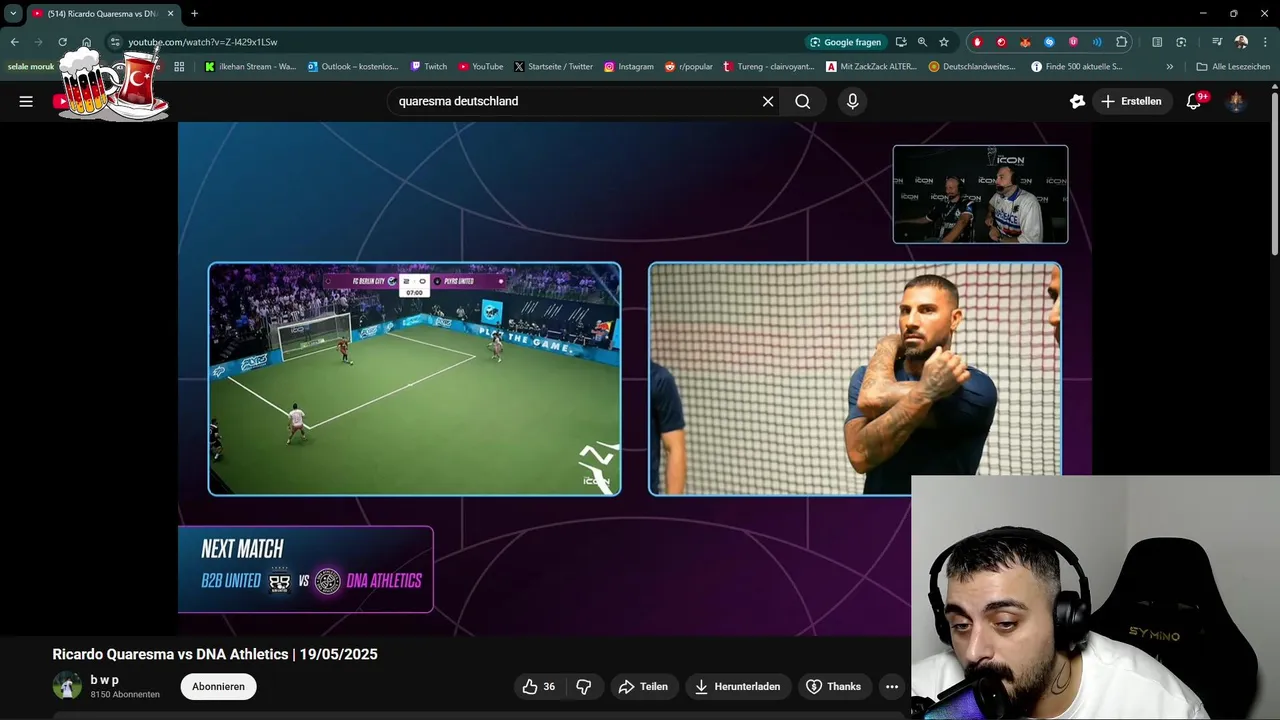Click the b w p channel avatar

67,686
